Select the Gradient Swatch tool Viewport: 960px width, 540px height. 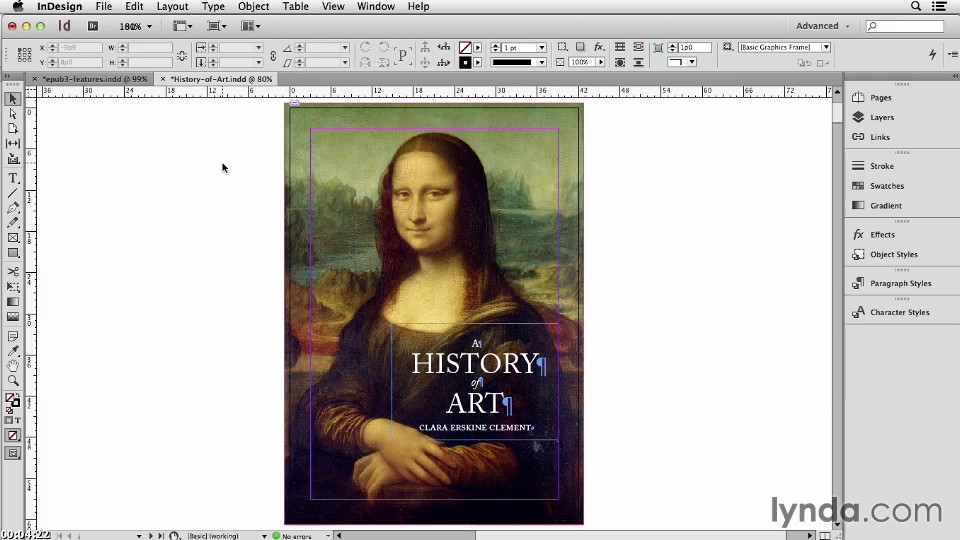coord(13,302)
